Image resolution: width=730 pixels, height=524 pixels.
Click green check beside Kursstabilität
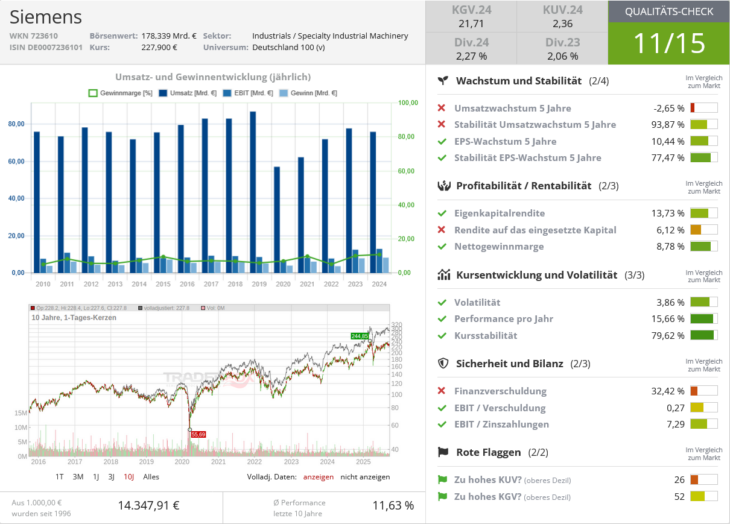pyautogui.click(x=442, y=336)
